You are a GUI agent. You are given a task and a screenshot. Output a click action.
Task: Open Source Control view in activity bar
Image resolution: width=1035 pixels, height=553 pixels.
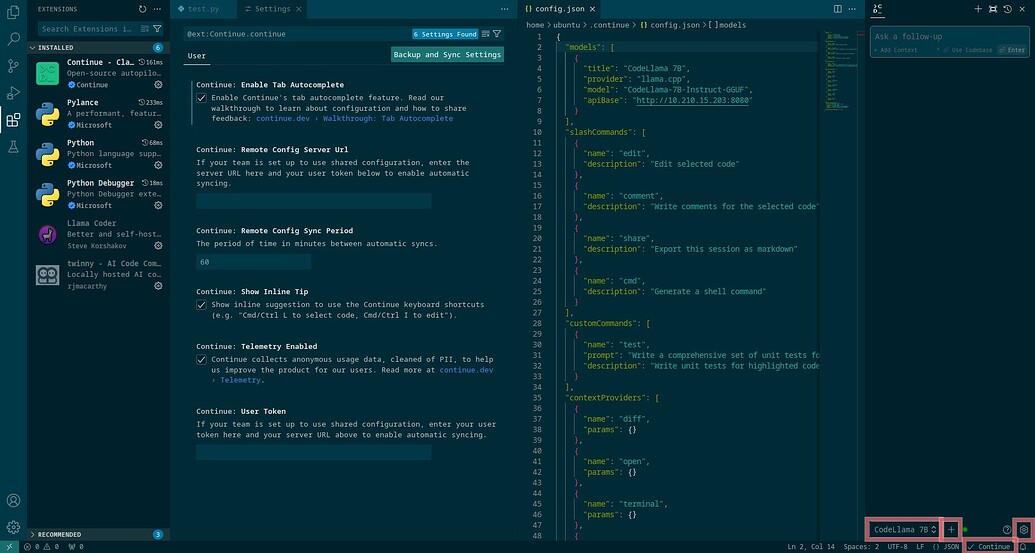13,66
